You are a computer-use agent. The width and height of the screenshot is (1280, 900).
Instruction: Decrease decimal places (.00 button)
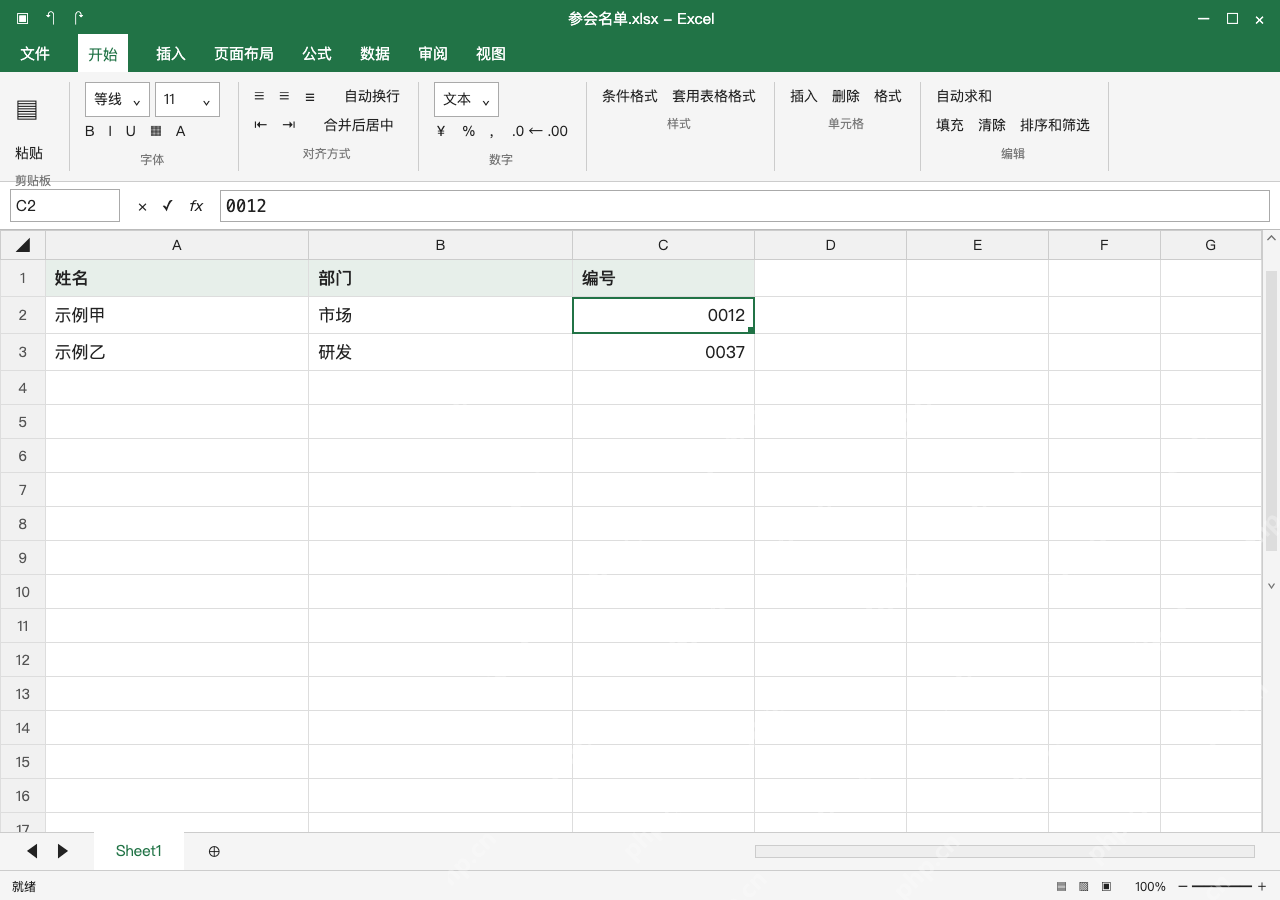click(558, 131)
